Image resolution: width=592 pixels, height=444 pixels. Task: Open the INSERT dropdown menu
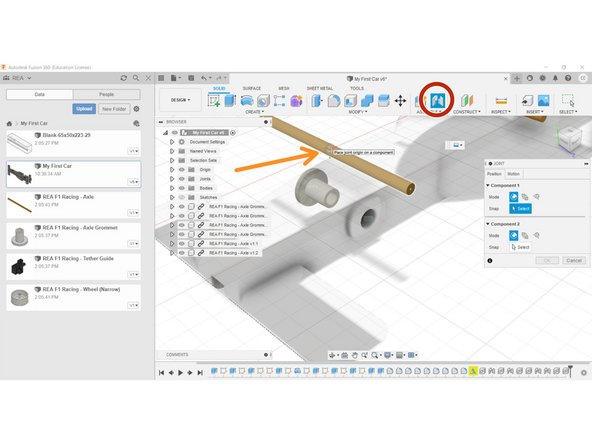[x=535, y=112]
